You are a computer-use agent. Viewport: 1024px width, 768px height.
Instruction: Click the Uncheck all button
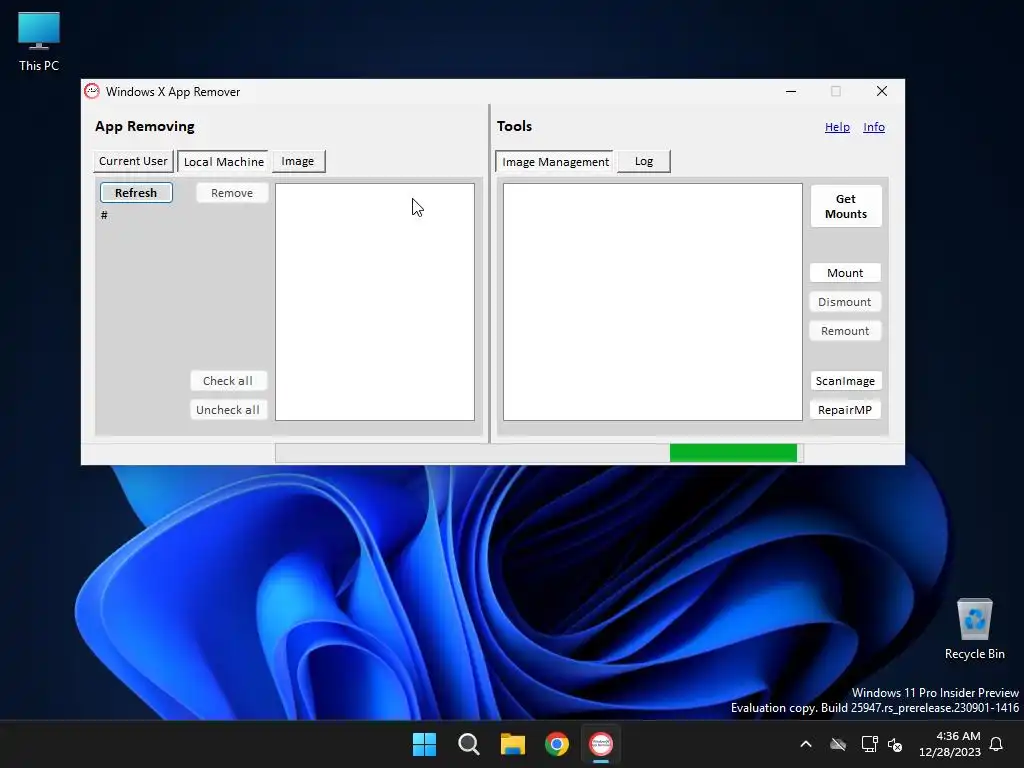228,409
